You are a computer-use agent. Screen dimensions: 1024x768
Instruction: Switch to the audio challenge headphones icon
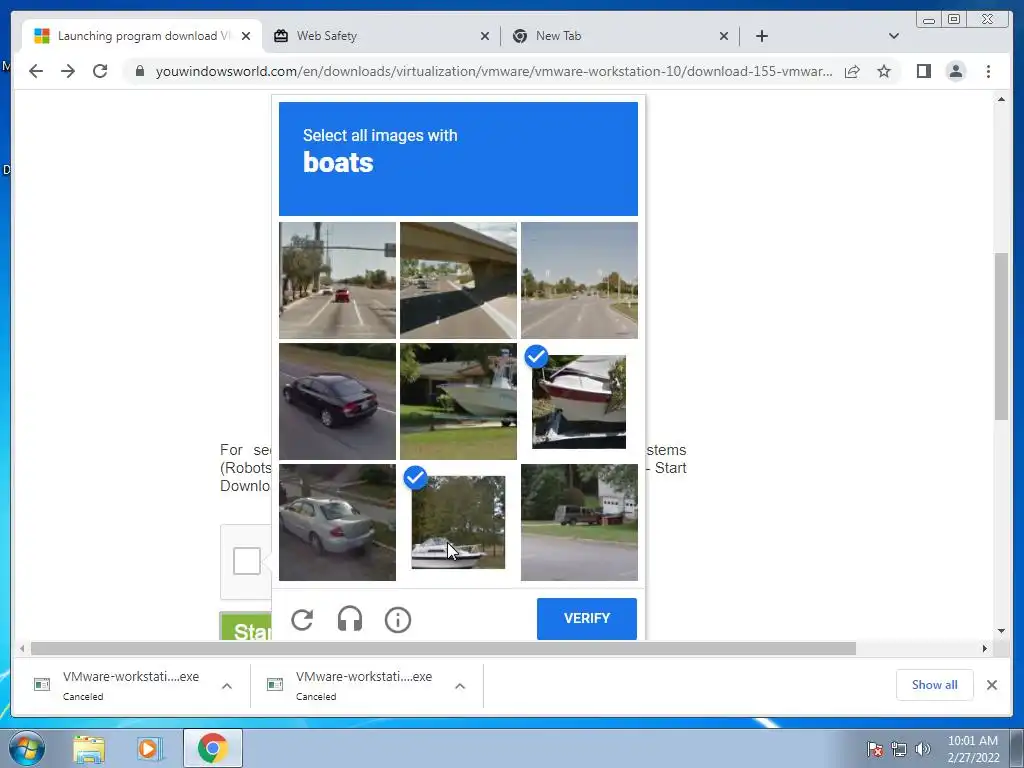click(350, 619)
